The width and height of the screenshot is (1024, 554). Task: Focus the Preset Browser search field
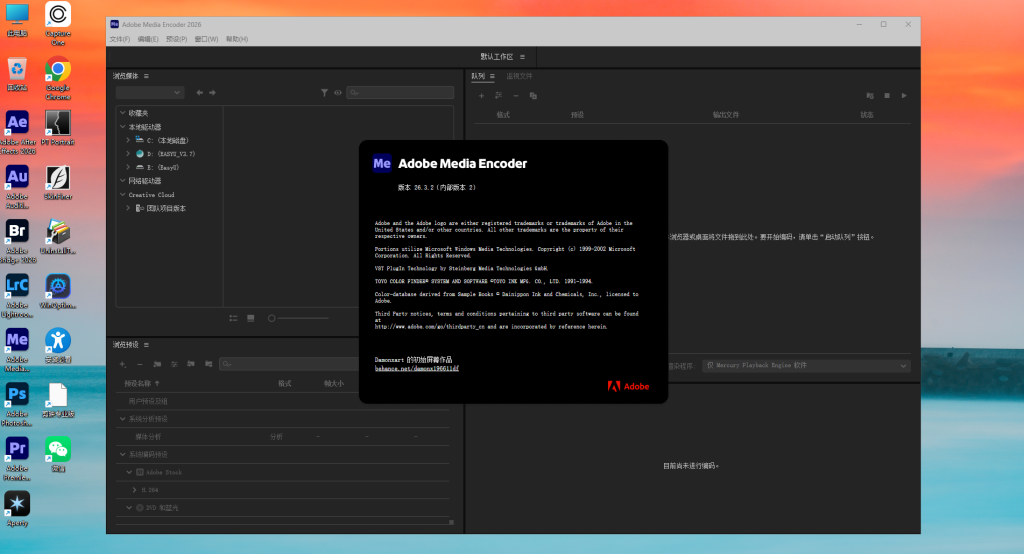click(x=289, y=364)
